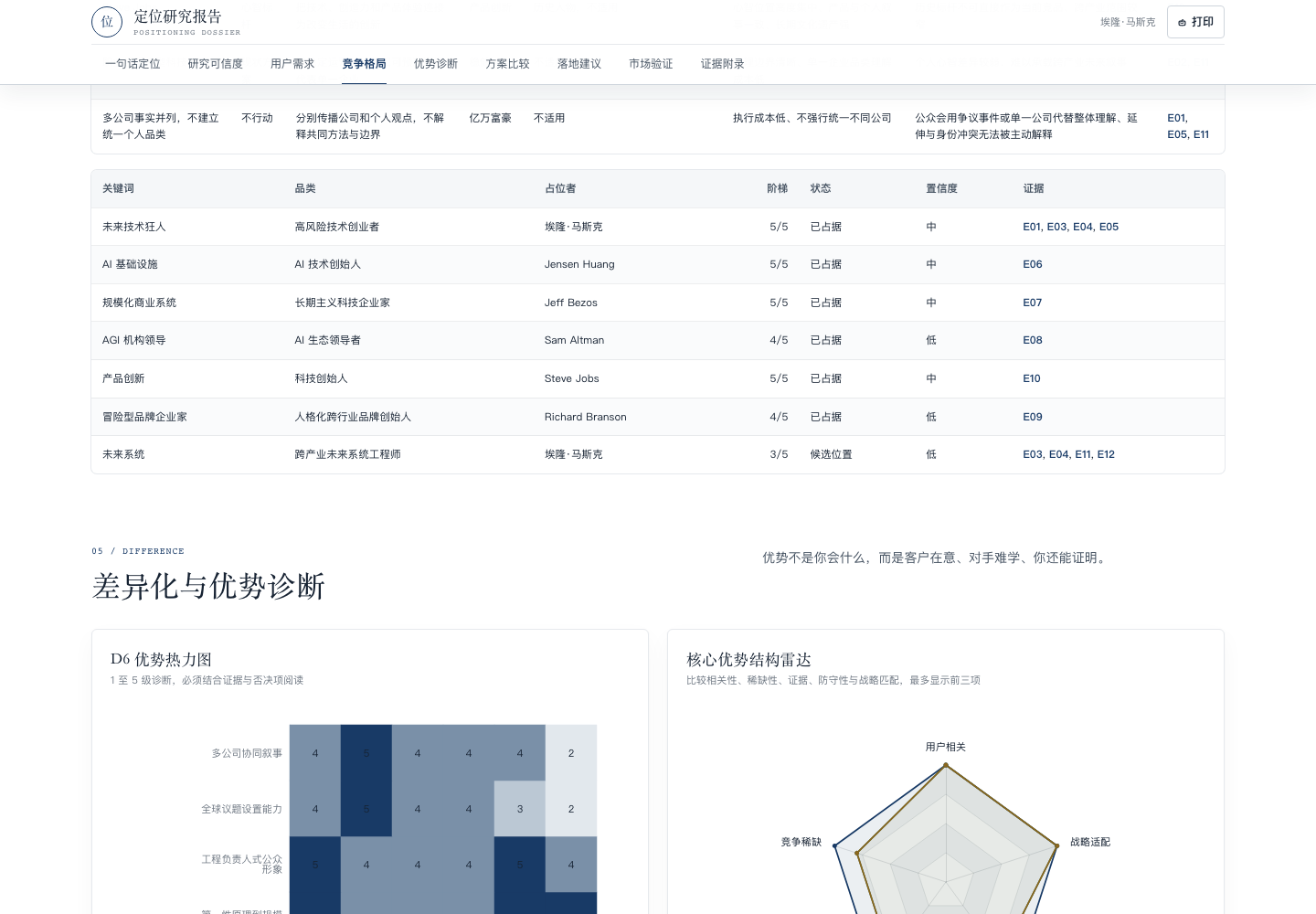
Task: Open evidence links E01, E03, E04, E05
Action: [x=1071, y=227]
